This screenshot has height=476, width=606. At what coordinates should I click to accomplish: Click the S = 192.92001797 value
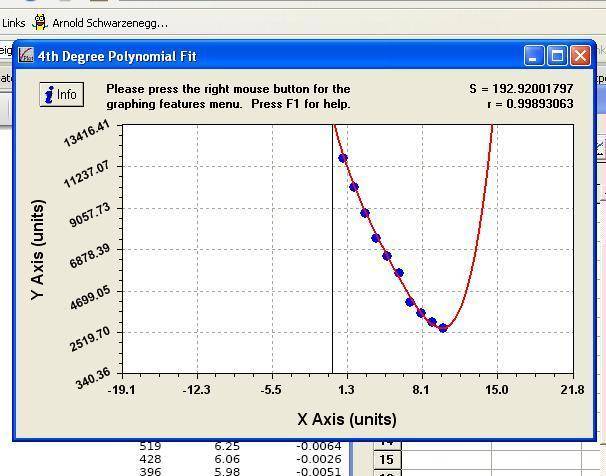[521, 89]
